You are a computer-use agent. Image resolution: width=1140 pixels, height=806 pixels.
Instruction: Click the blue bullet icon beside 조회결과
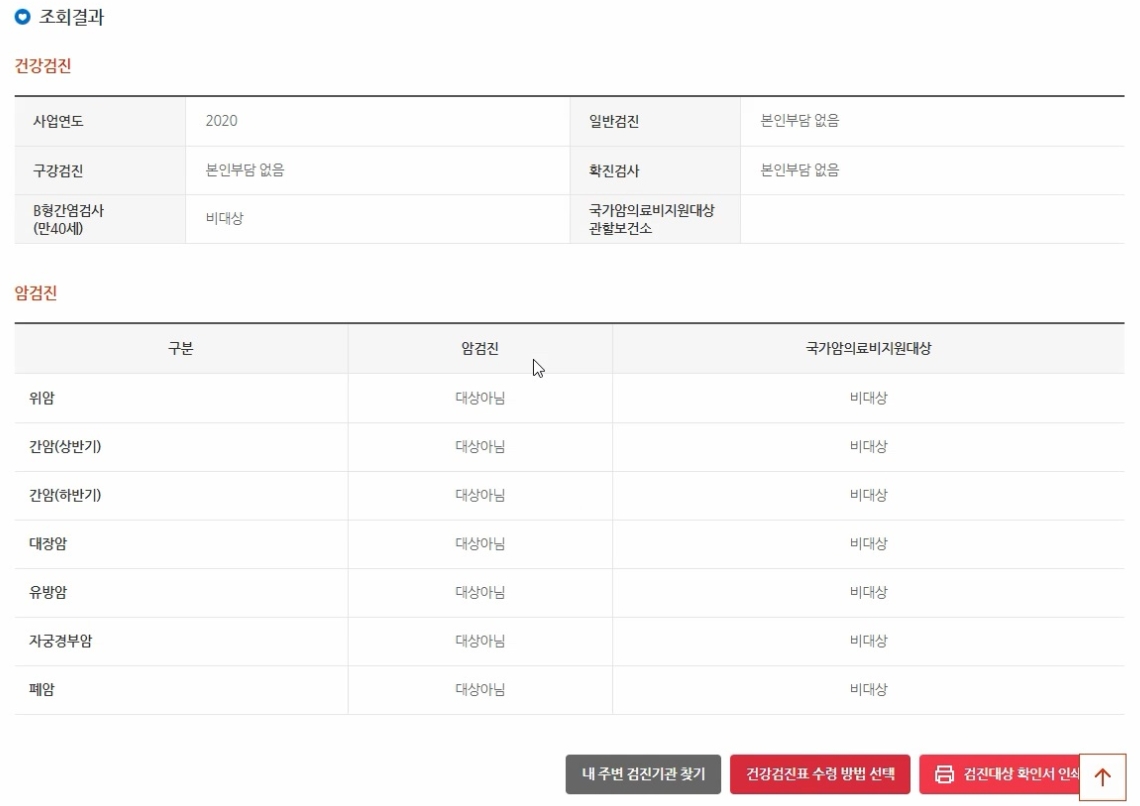23,17
